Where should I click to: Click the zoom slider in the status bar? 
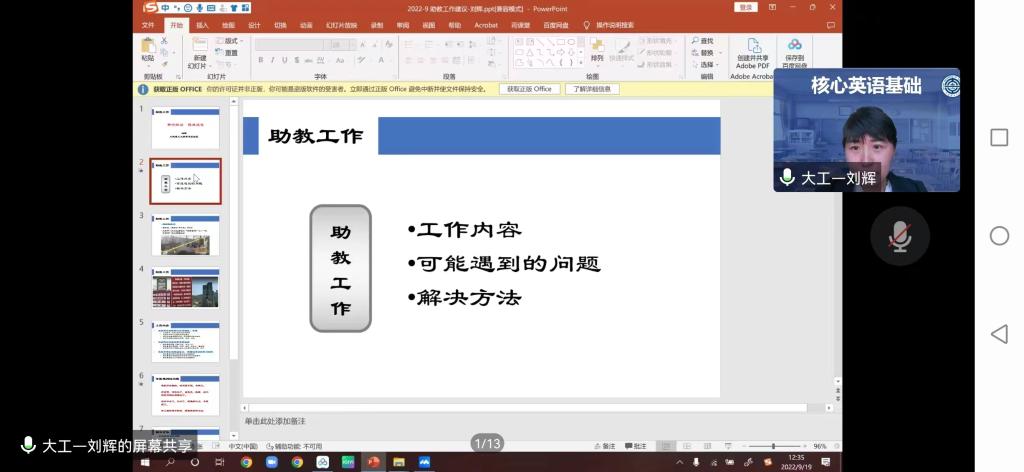pyautogui.click(x=772, y=446)
